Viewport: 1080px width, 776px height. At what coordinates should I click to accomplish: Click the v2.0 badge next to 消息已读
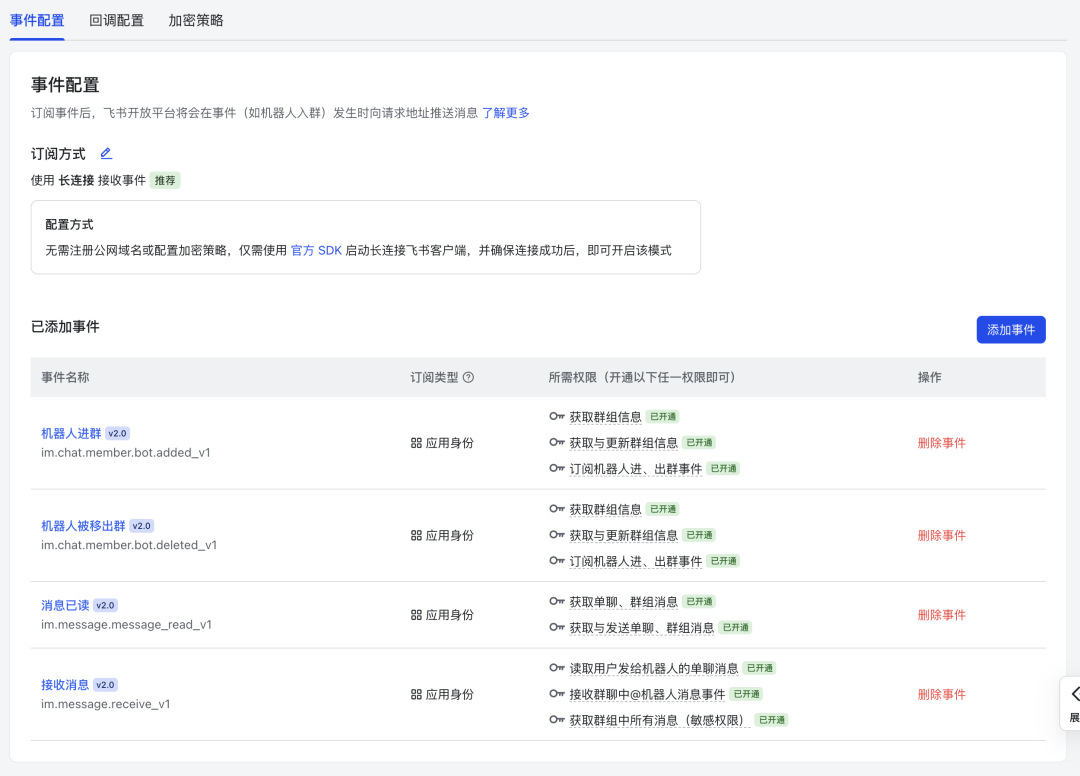click(x=107, y=603)
